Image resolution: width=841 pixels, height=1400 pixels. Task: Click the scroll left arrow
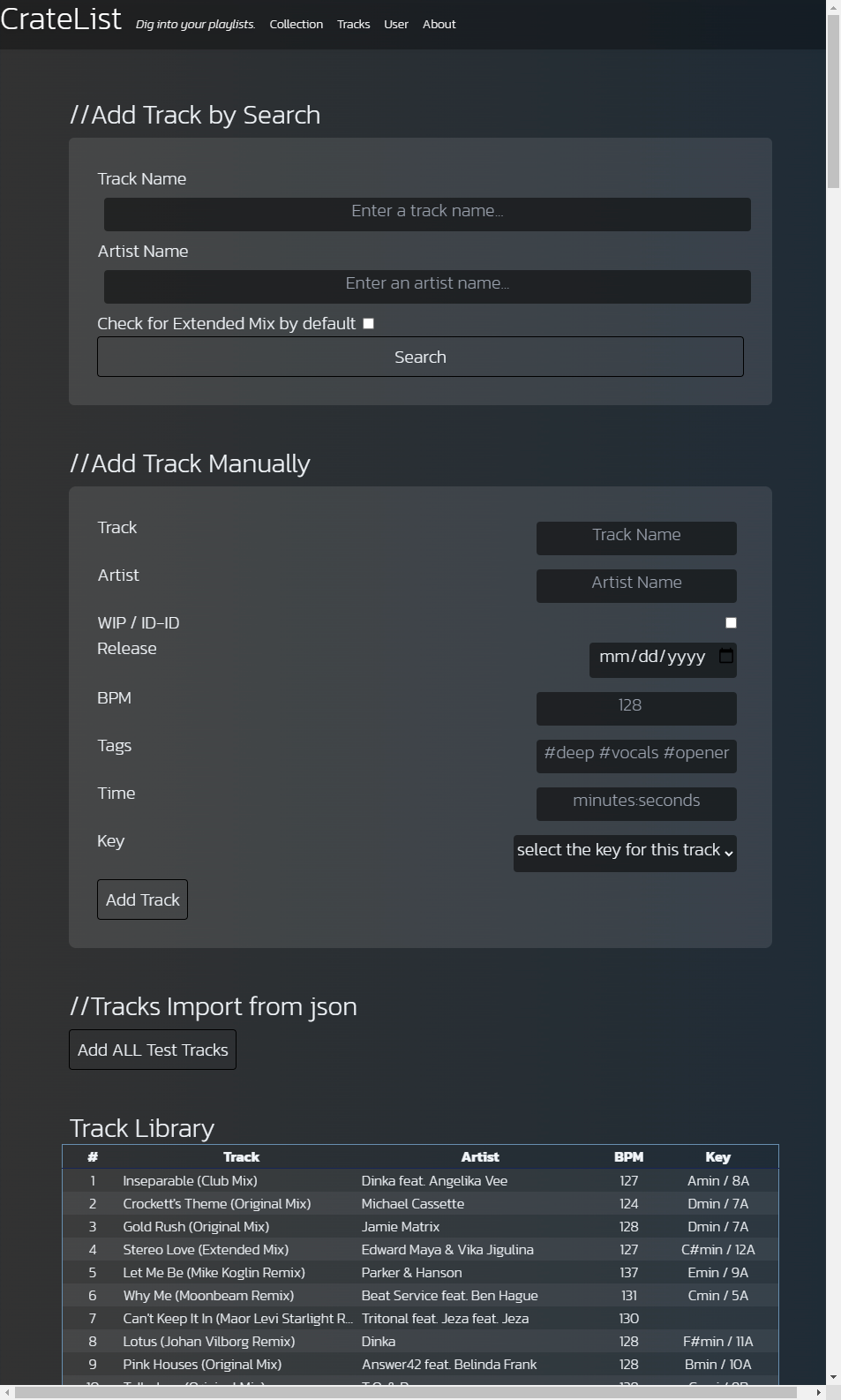point(7,1392)
